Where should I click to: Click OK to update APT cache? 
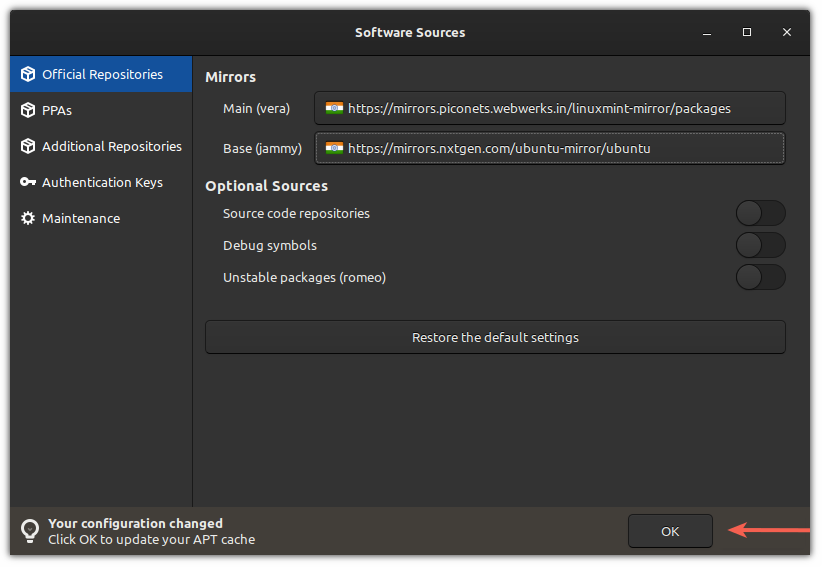pyautogui.click(x=670, y=531)
